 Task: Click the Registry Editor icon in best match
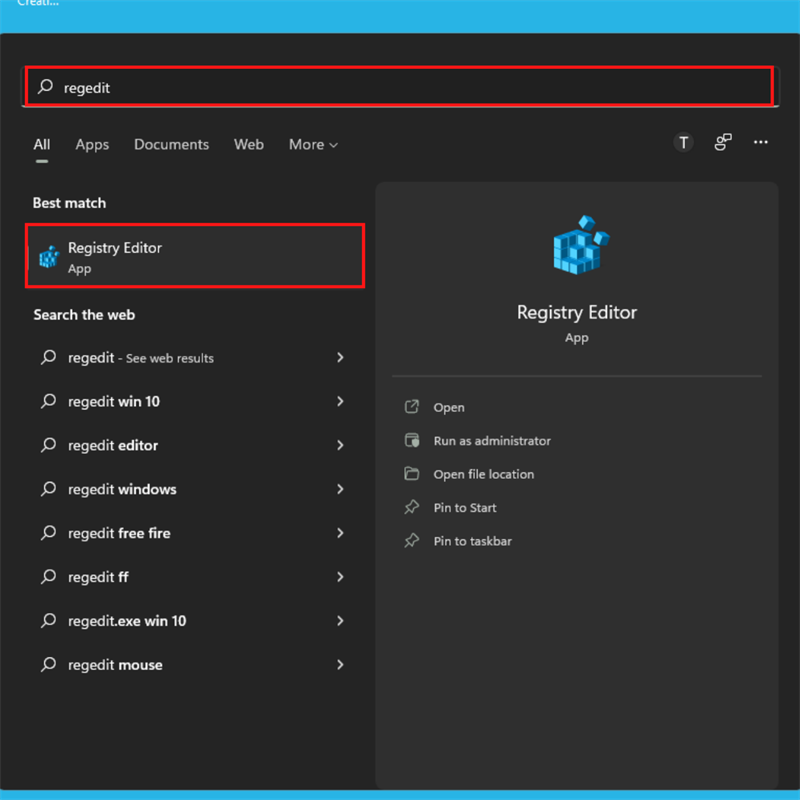[x=49, y=257]
